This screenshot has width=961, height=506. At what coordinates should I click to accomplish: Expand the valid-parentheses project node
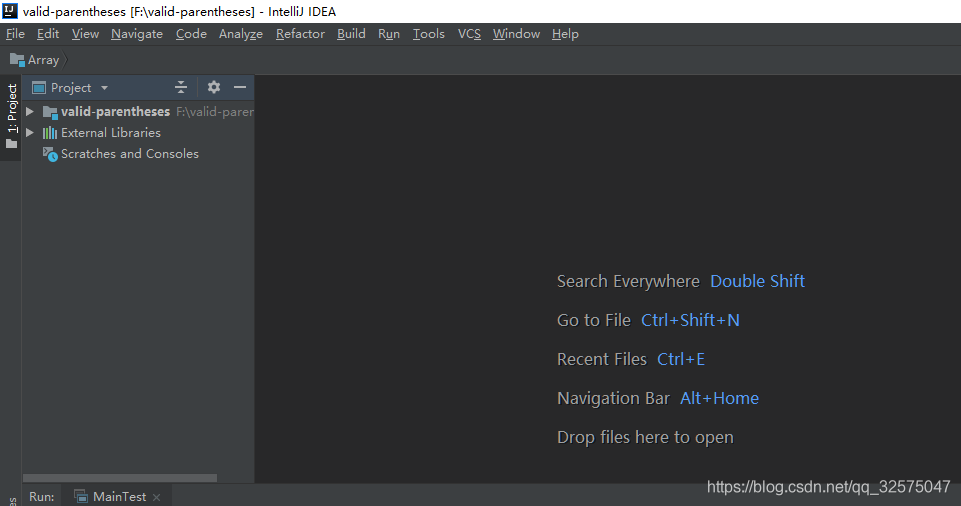click(29, 111)
